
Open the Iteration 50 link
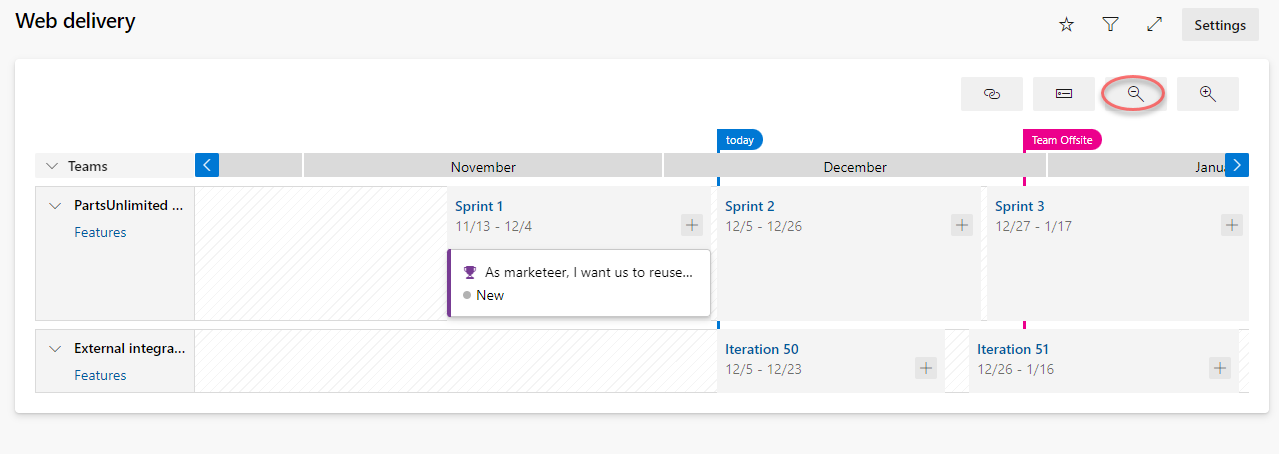point(762,349)
